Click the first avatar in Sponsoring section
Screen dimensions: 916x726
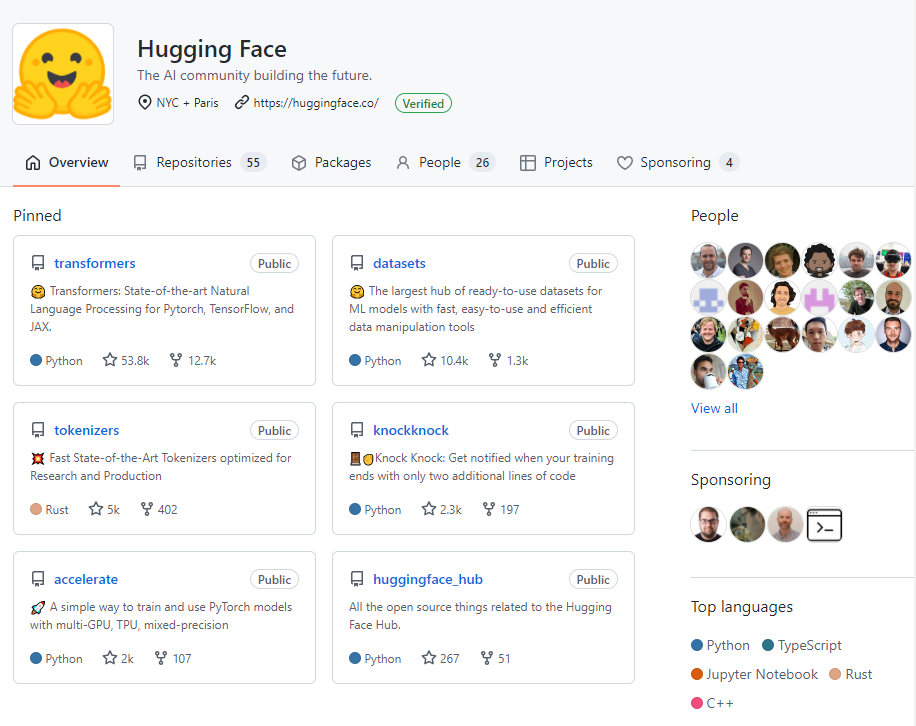(x=708, y=524)
